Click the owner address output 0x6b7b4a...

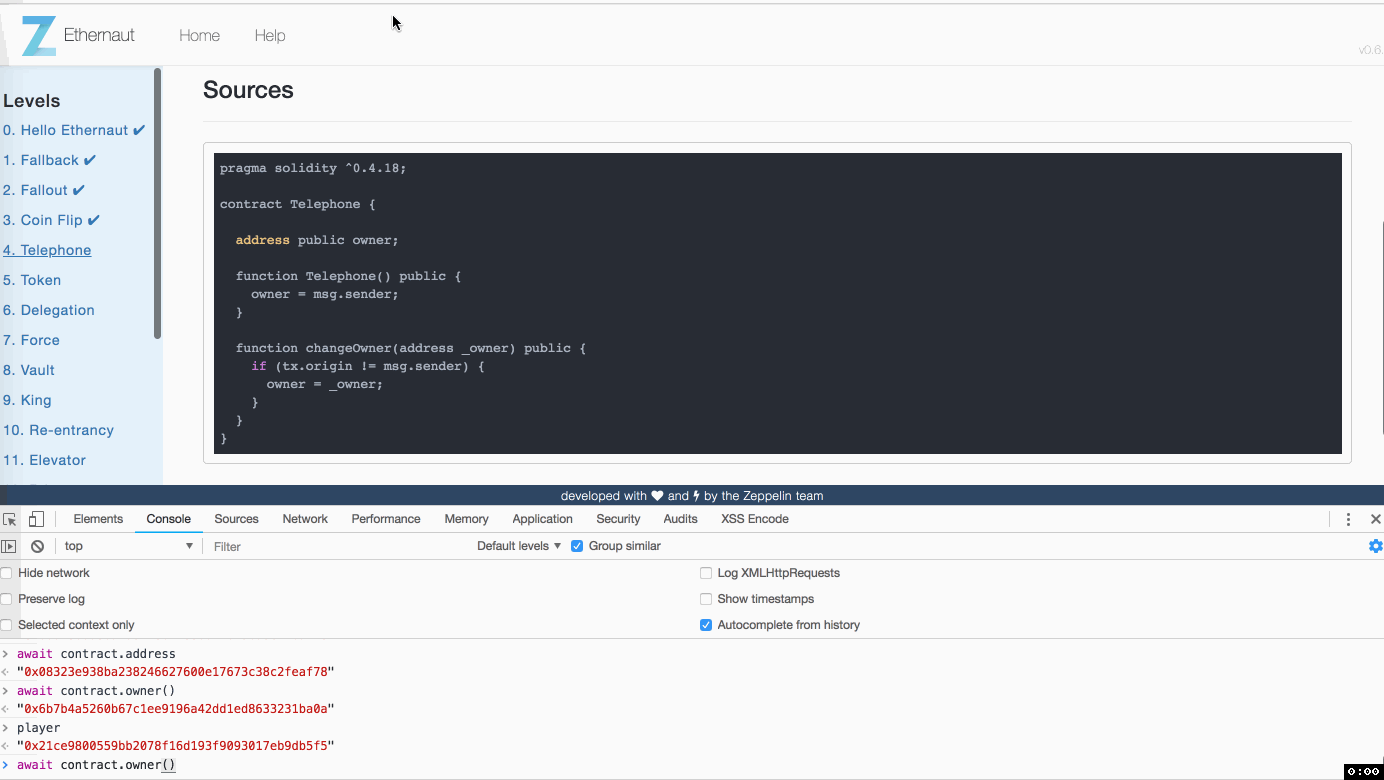coord(175,709)
